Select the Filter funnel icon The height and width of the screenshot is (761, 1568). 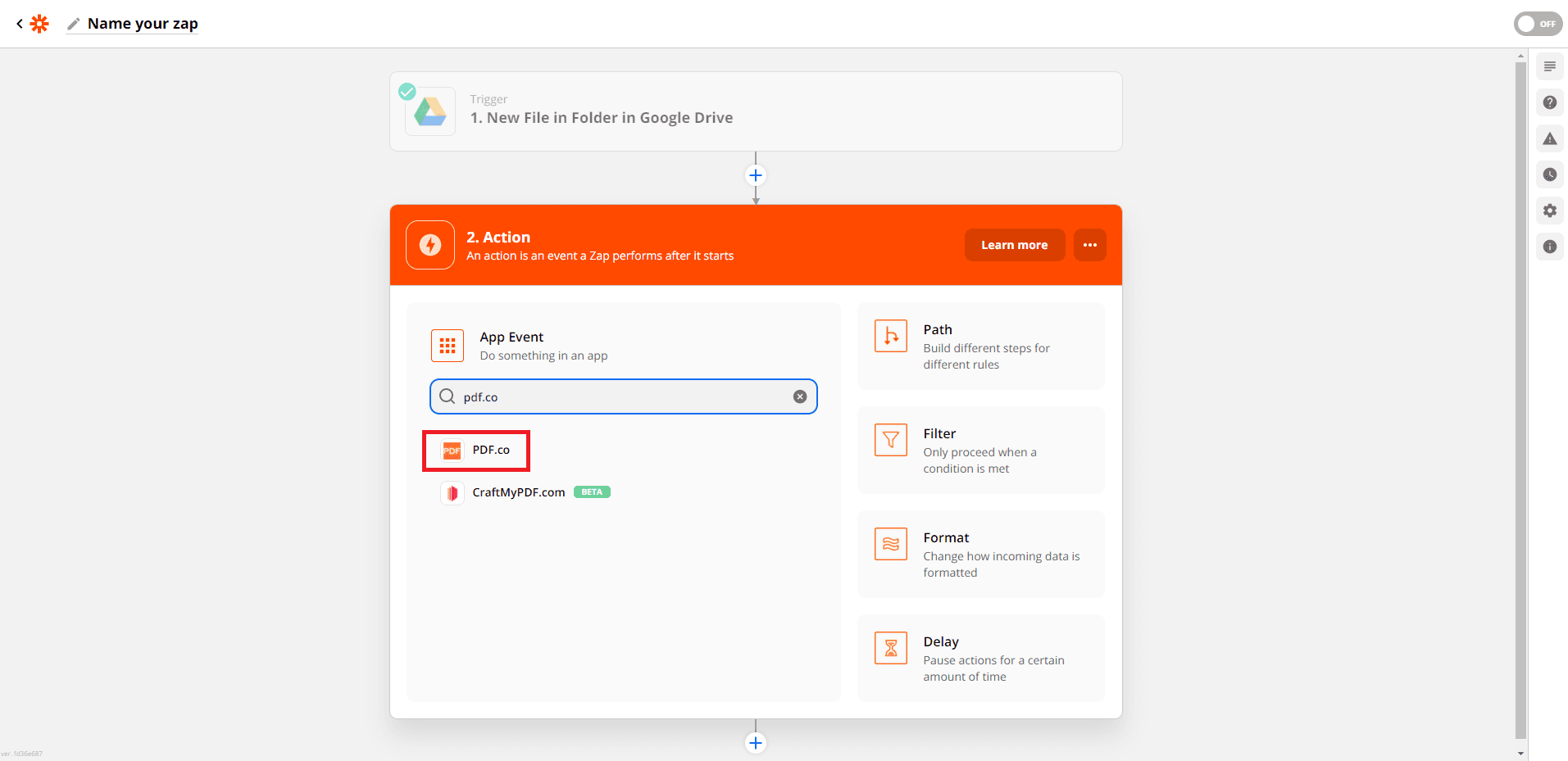point(891,440)
